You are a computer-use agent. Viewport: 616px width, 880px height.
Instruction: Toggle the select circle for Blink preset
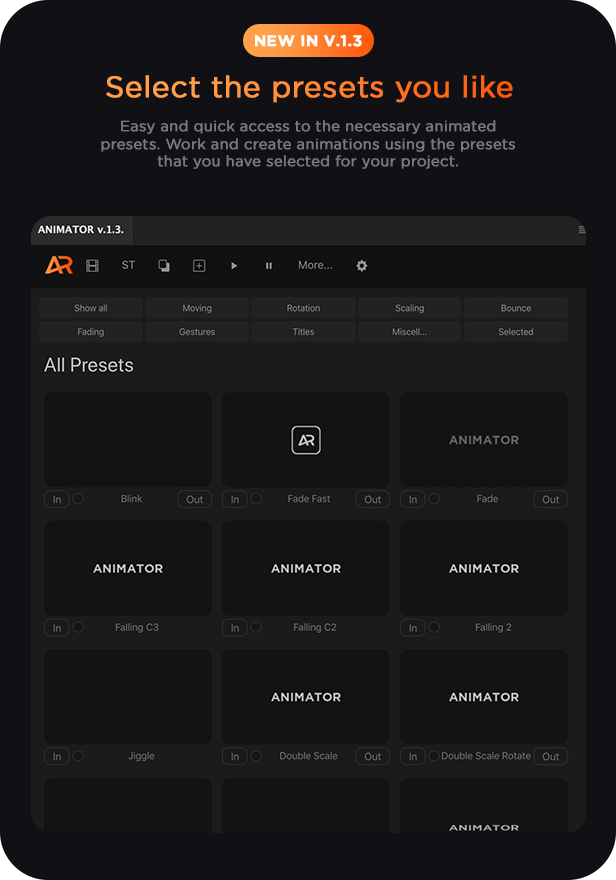coord(78,498)
